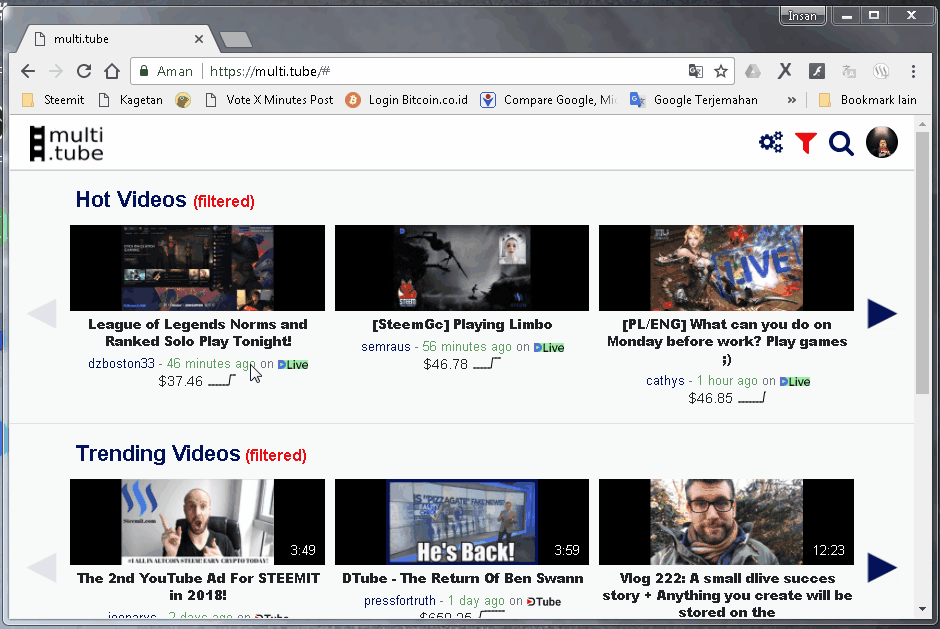This screenshot has height=629, width=940.
Task: Click the DLive badge under cathys's video
Action: pyautogui.click(x=795, y=382)
